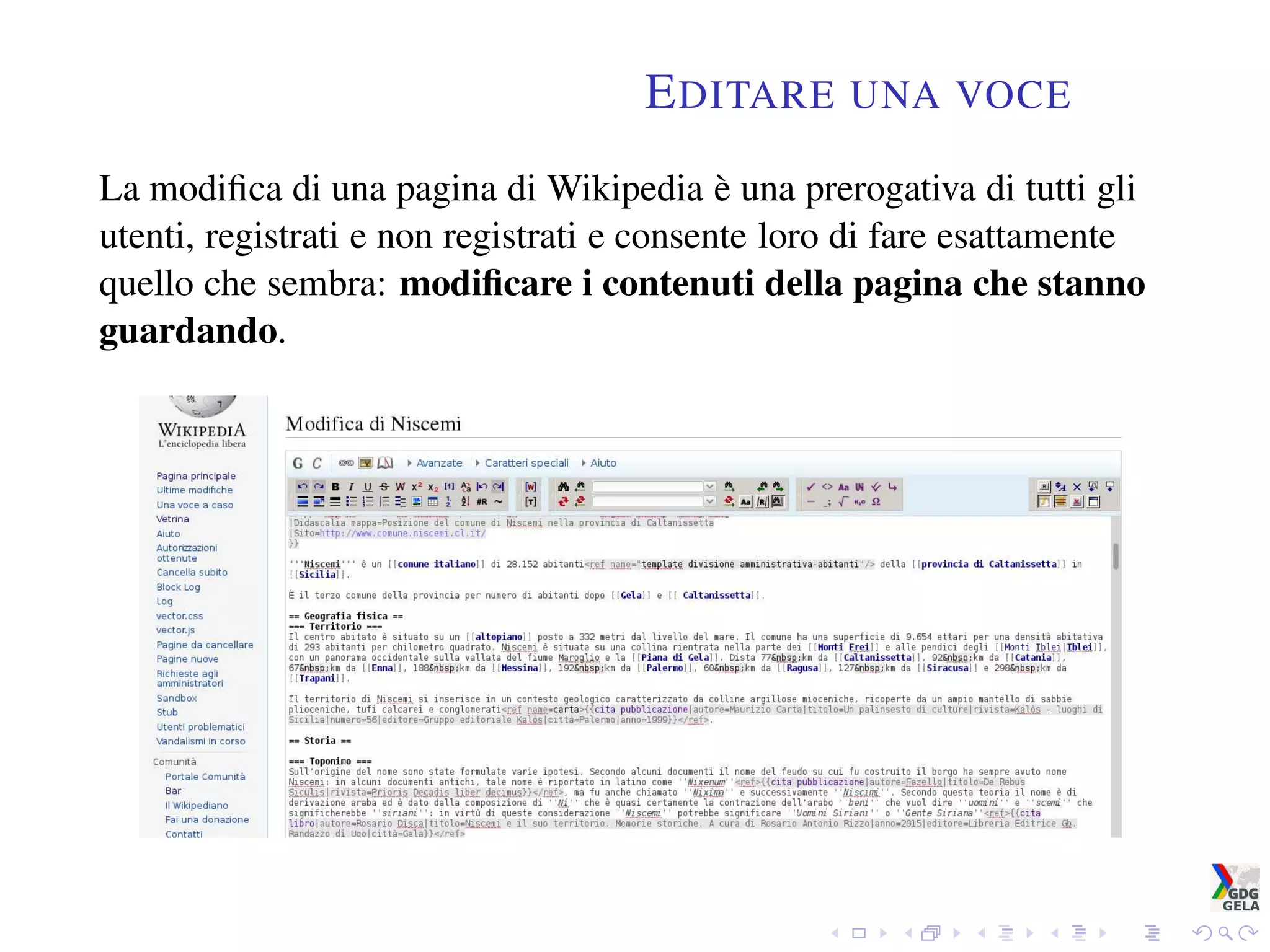Click the Bold (B) formatting icon
This screenshot has height=952, width=1270.
[335, 487]
